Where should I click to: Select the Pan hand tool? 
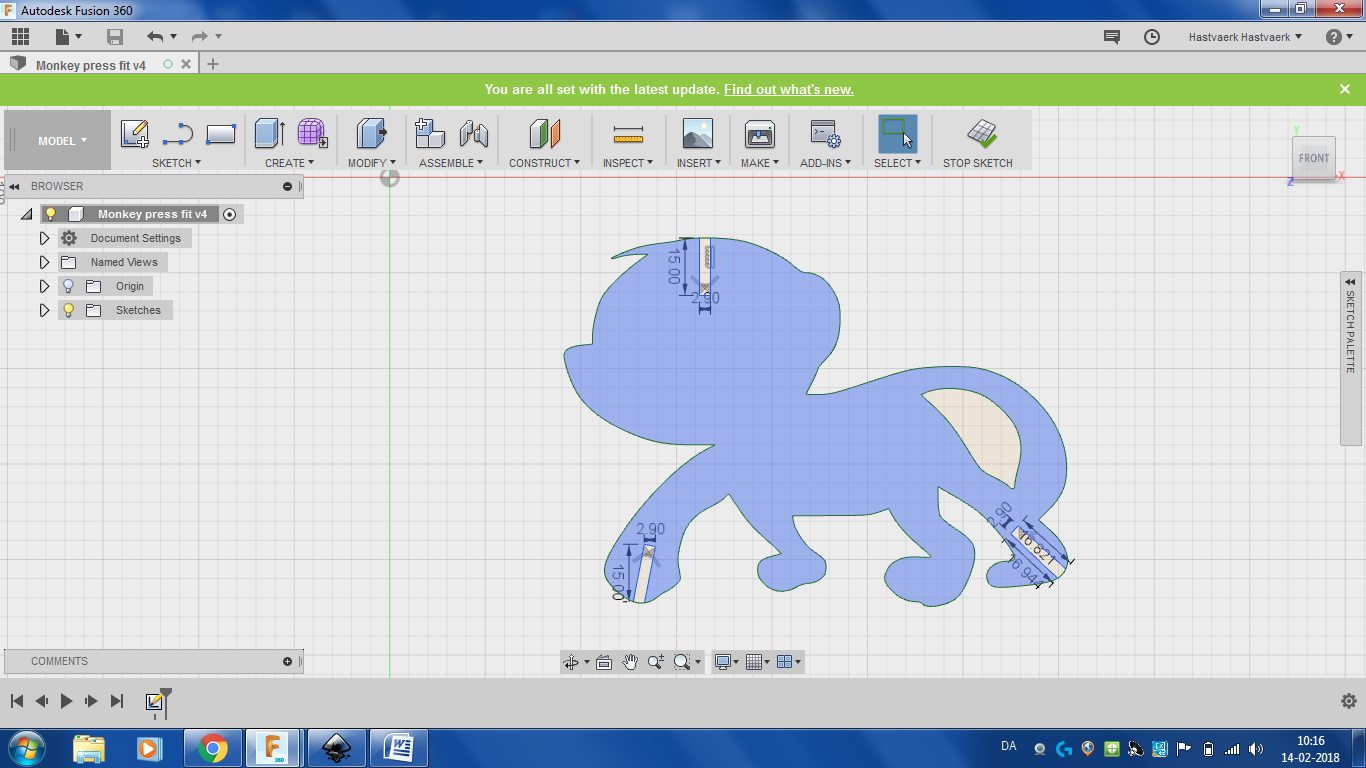pos(630,662)
